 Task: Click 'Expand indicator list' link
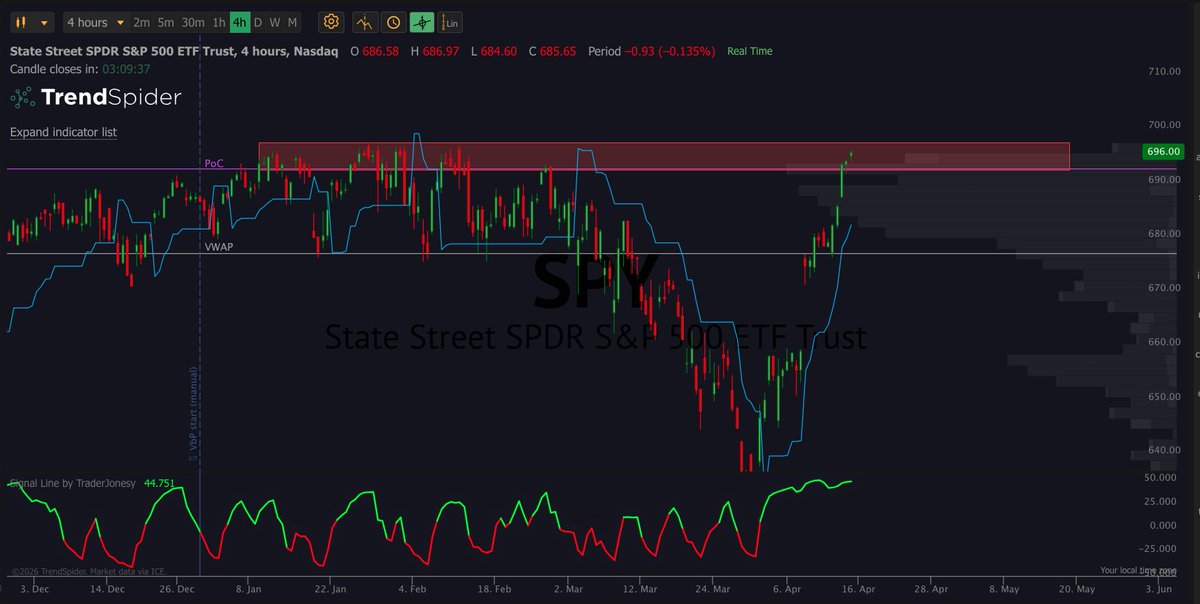[63, 132]
